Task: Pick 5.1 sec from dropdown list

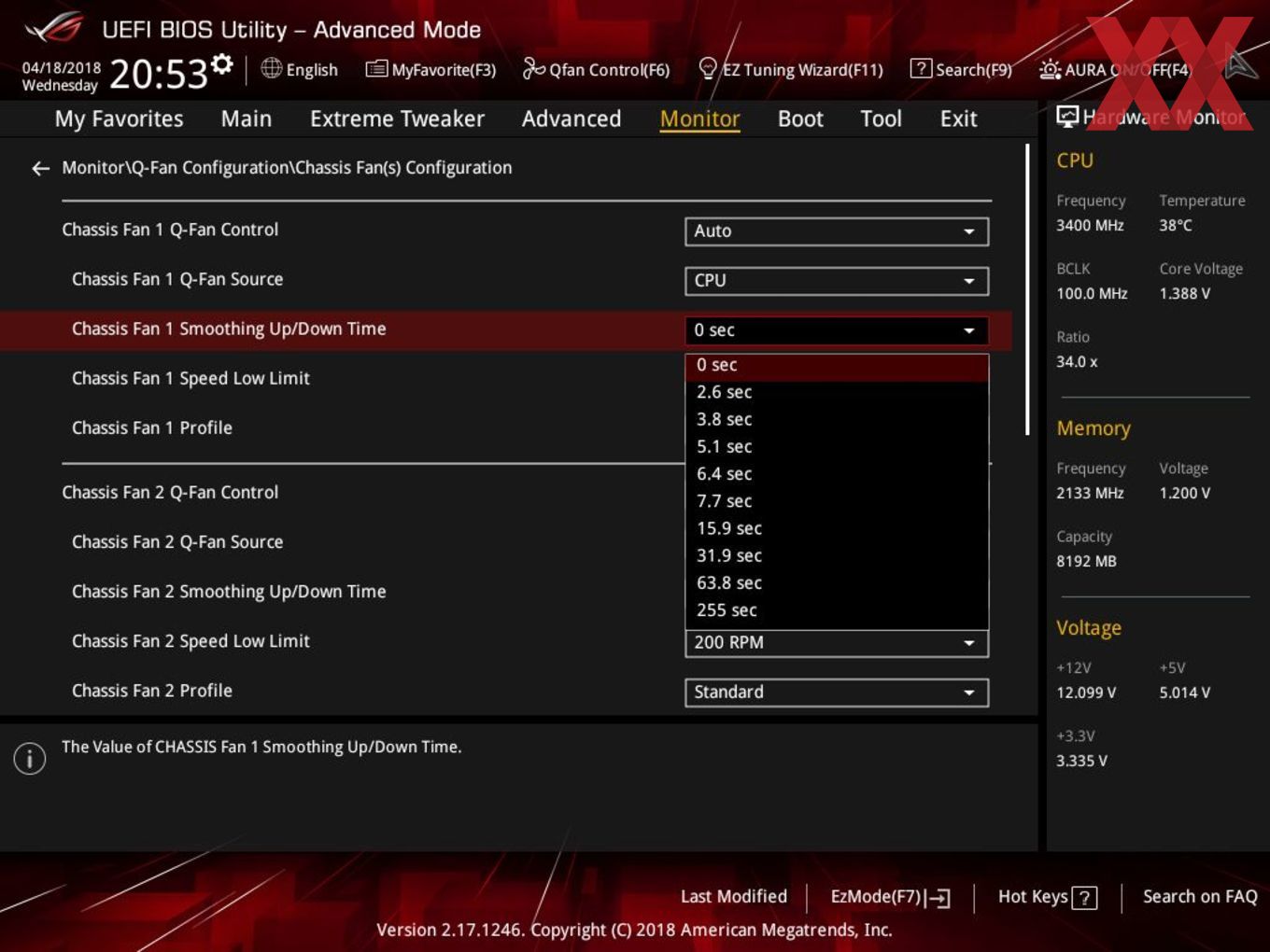Action: (837, 447)
